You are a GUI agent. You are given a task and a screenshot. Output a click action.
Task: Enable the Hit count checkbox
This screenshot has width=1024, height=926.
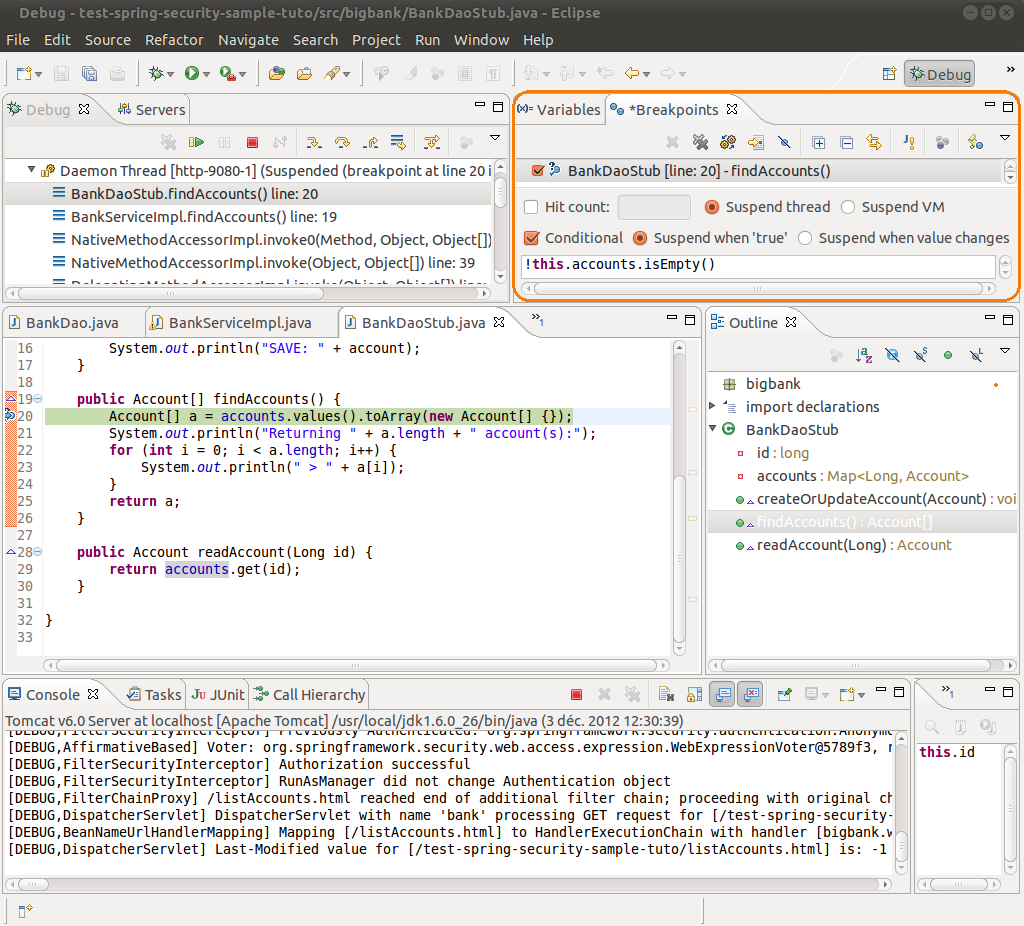[532, 207]
